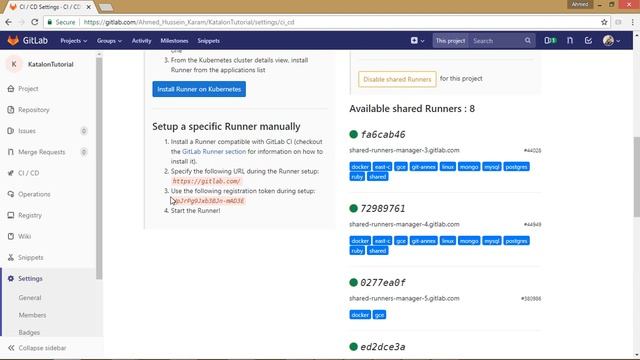Open Merge Requests in the sidebar
This screenshot has height=360, width=640.
(42, 152)
